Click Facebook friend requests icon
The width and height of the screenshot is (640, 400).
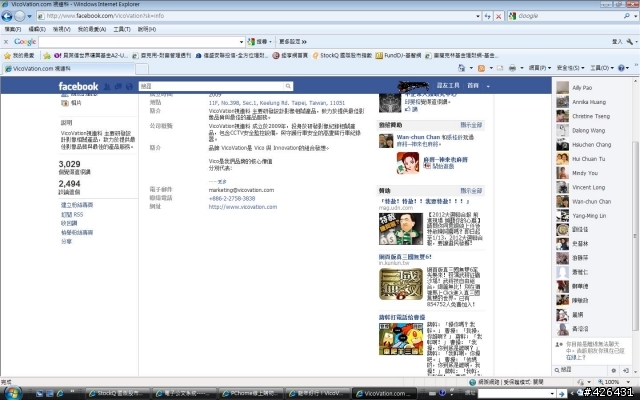click(107, 87)
